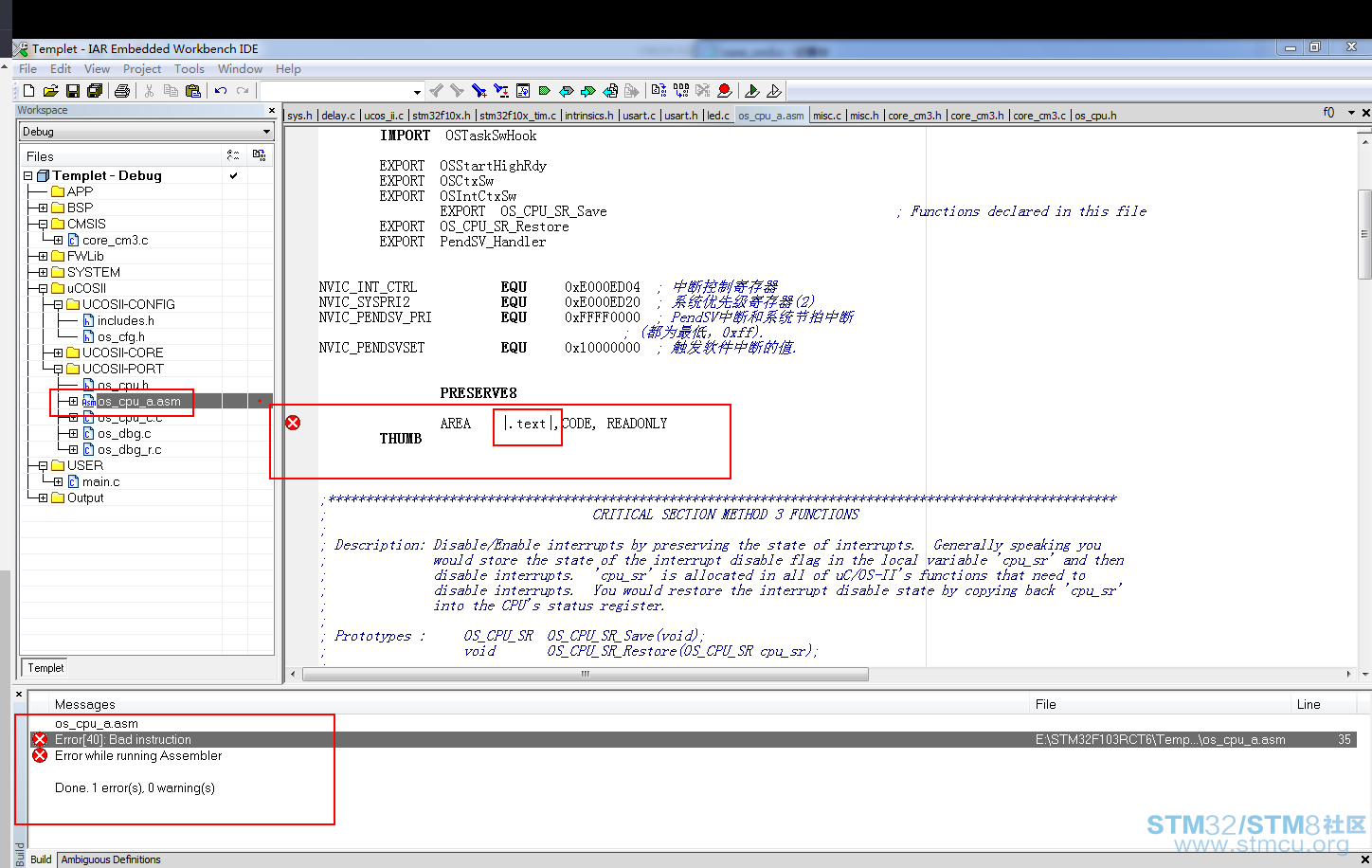This screenshot has width=1372, height=868.
Task: Select the Templet workspace tab
Action: tap(45, 668)
